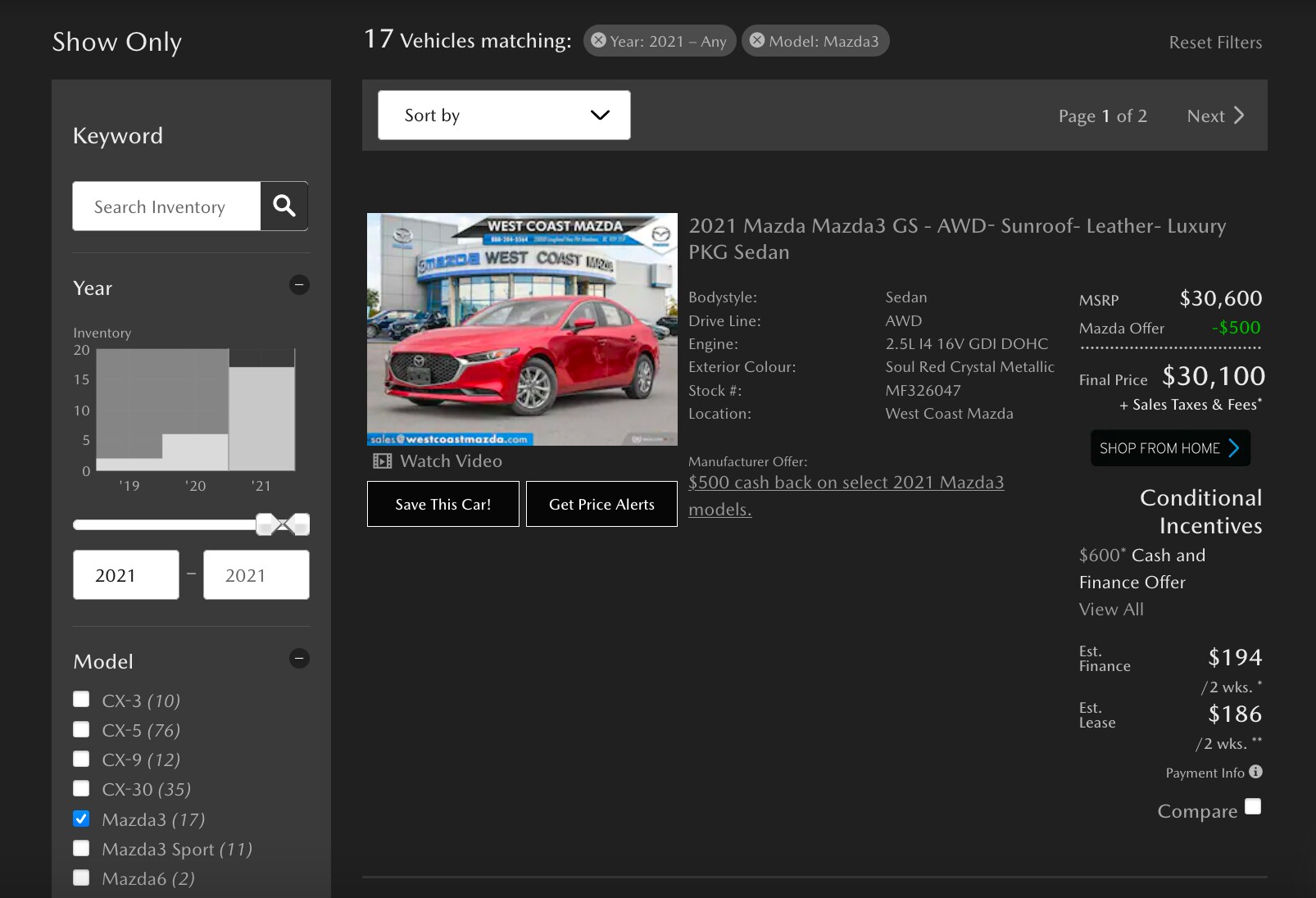Click the Watch Video film icon
Screen dimensions: 1316x898
[382, 460]
